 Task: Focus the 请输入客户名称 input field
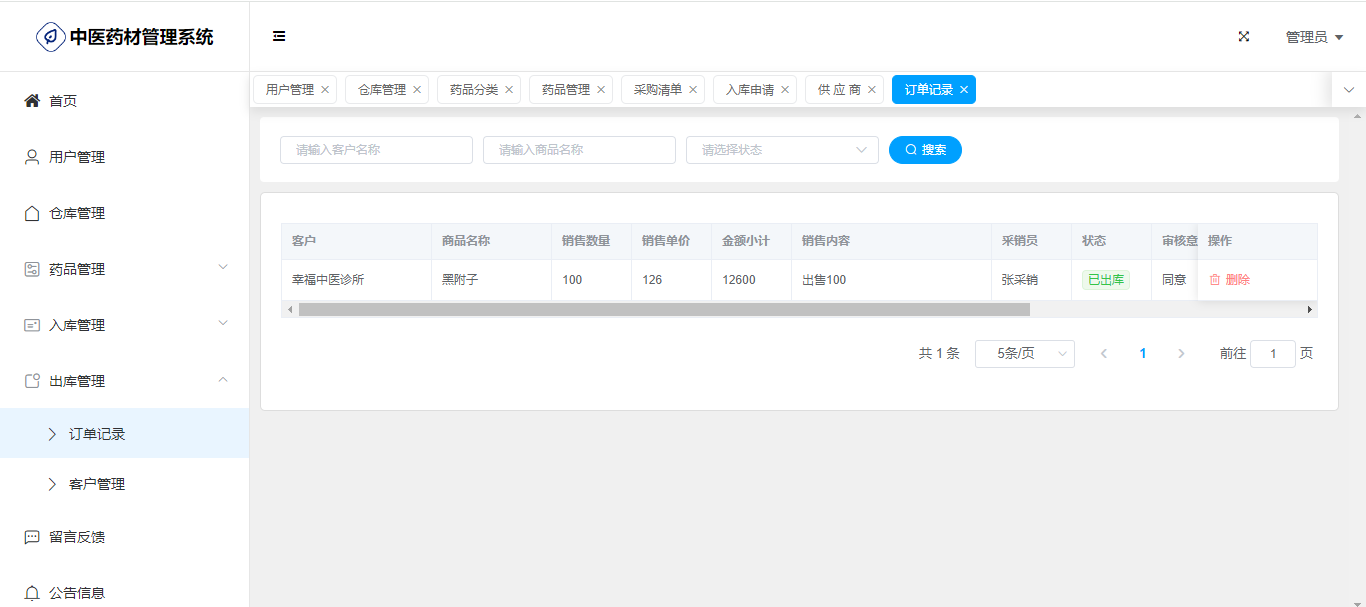pyautogui.click(x=376, y=150)
